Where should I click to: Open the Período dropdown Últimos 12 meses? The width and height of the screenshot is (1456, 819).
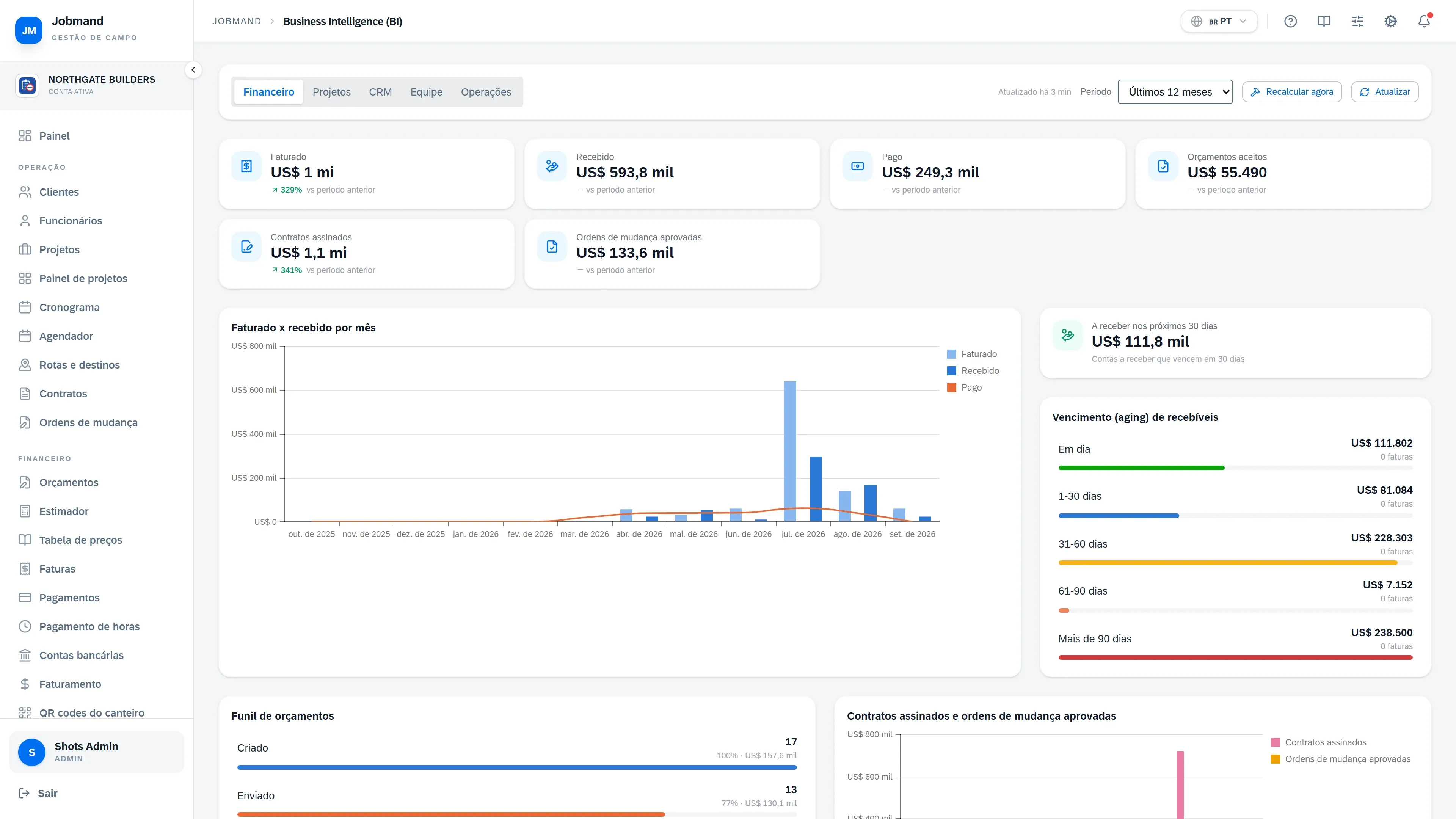(x=1175, y=91)
